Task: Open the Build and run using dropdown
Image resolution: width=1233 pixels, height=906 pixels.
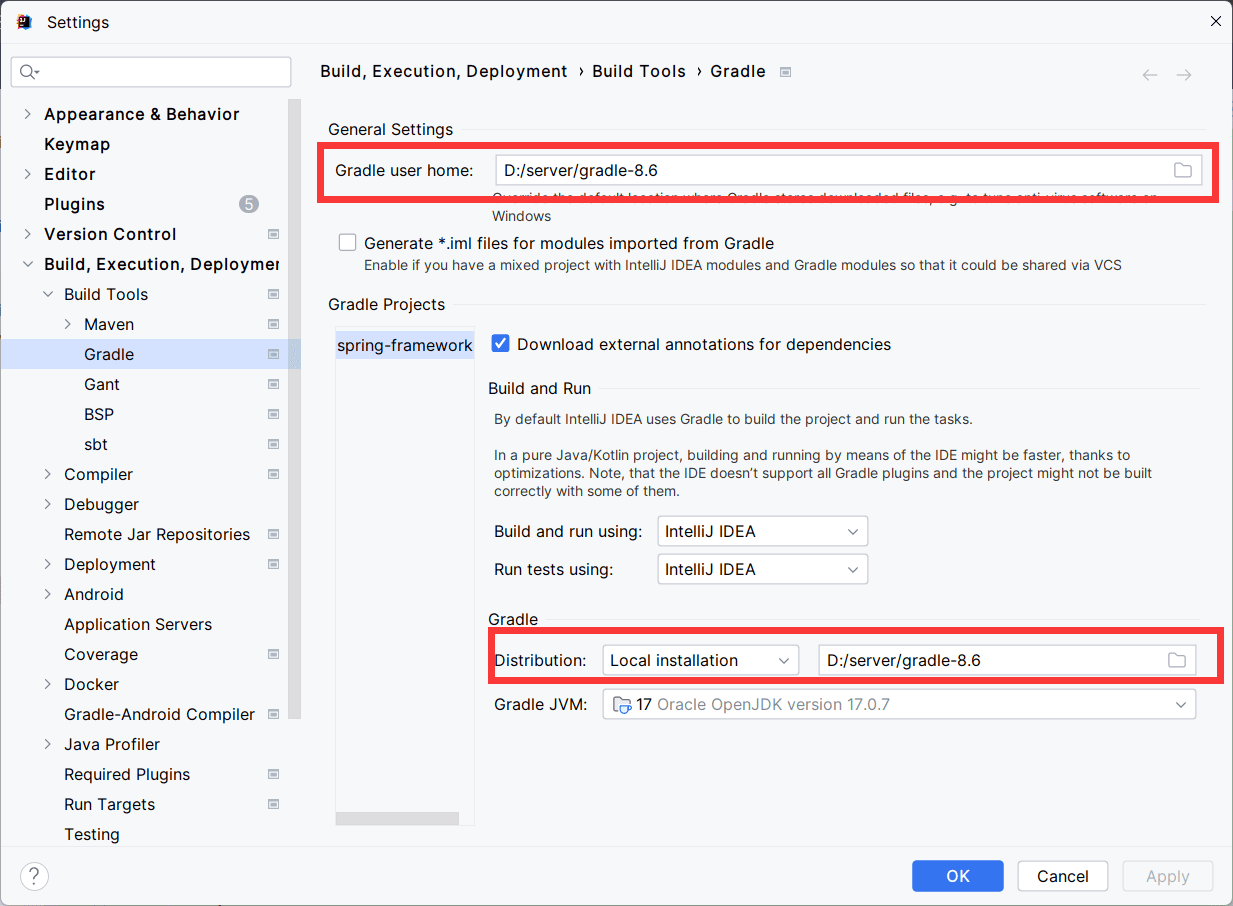Action: pos(762,531)
